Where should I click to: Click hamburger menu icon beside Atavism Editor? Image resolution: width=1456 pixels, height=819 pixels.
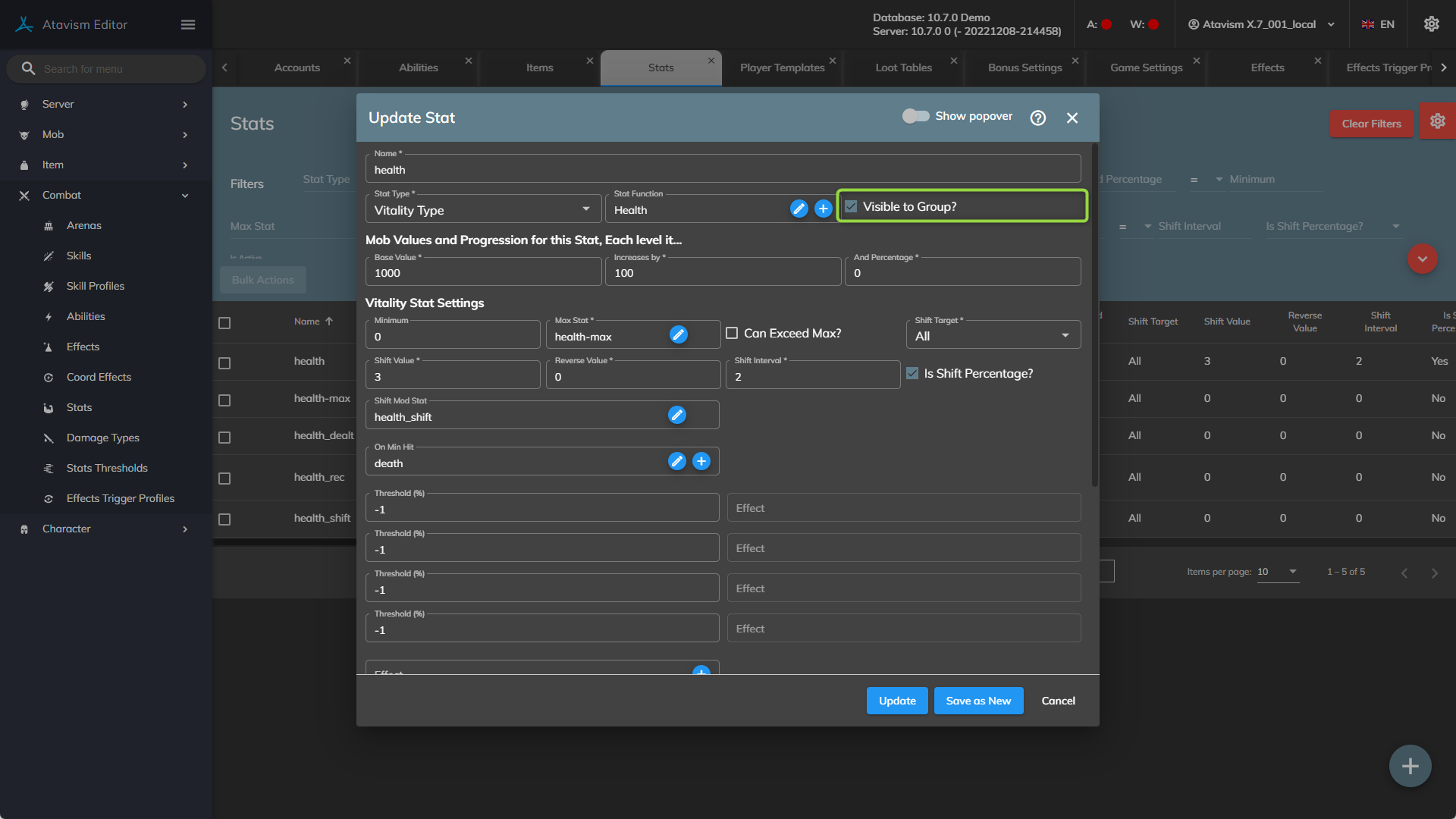[188, 24]
